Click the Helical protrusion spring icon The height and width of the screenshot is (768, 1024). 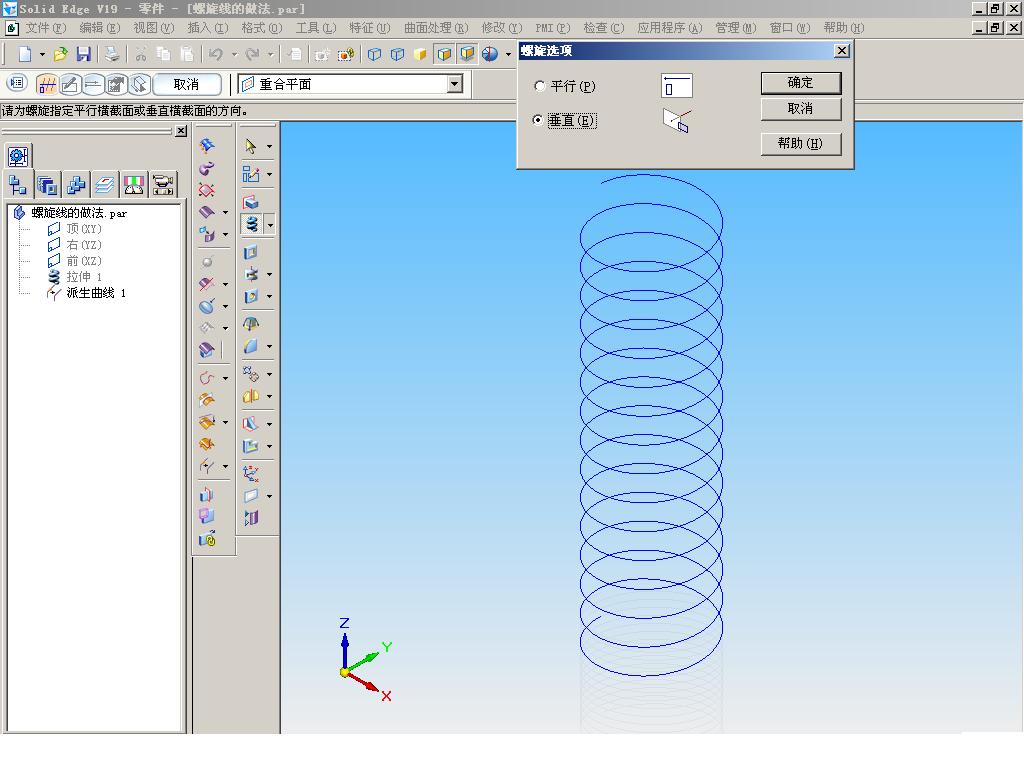(251, 224)
